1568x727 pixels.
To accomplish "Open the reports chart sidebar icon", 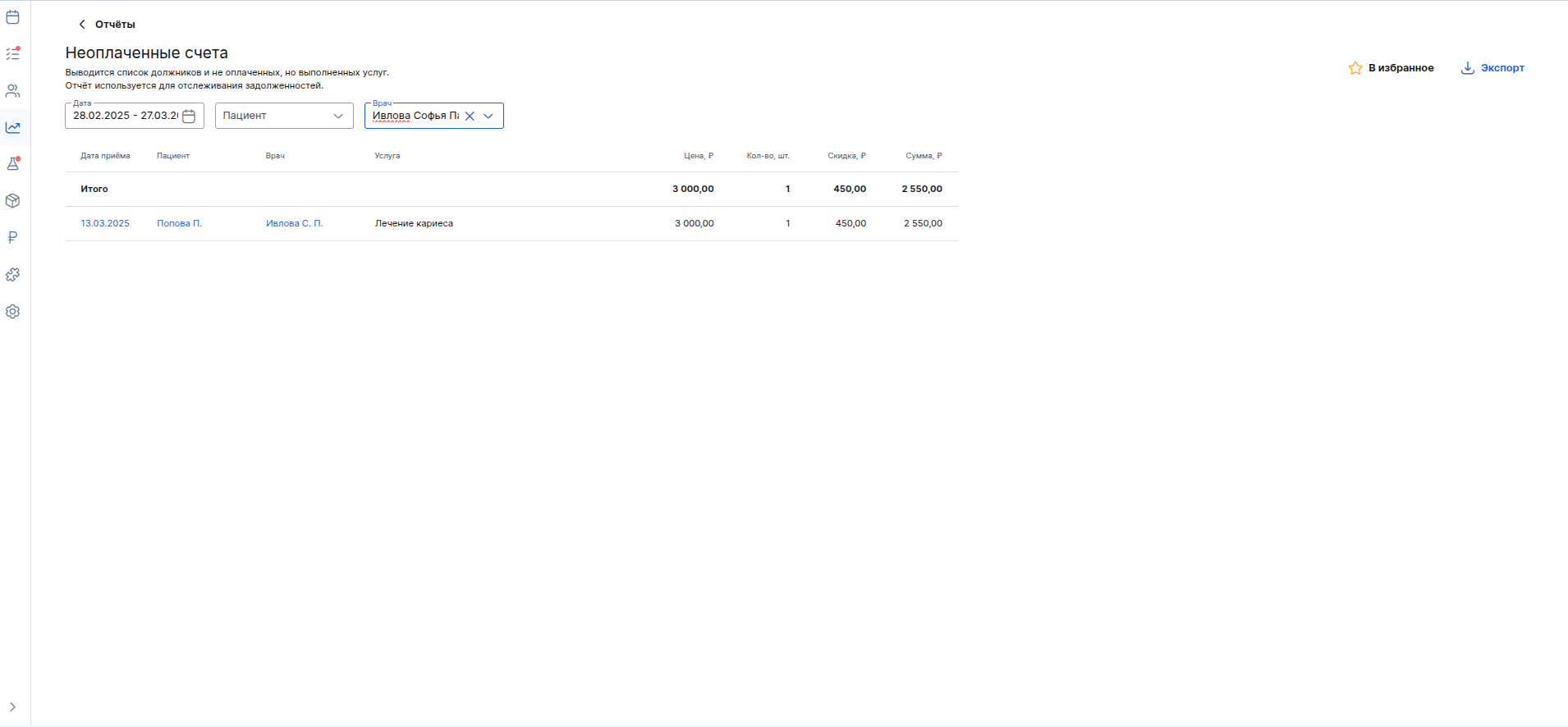I will [13, 127].
